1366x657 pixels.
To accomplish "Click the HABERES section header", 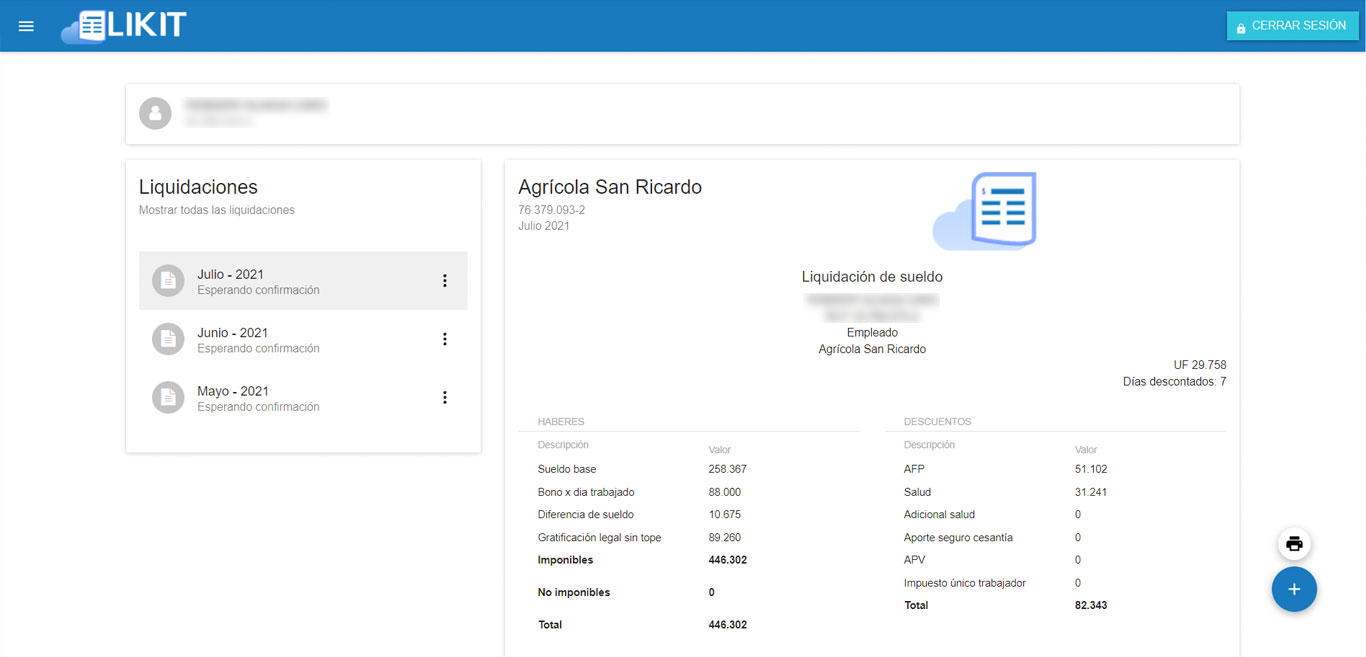I will point(561,422).
